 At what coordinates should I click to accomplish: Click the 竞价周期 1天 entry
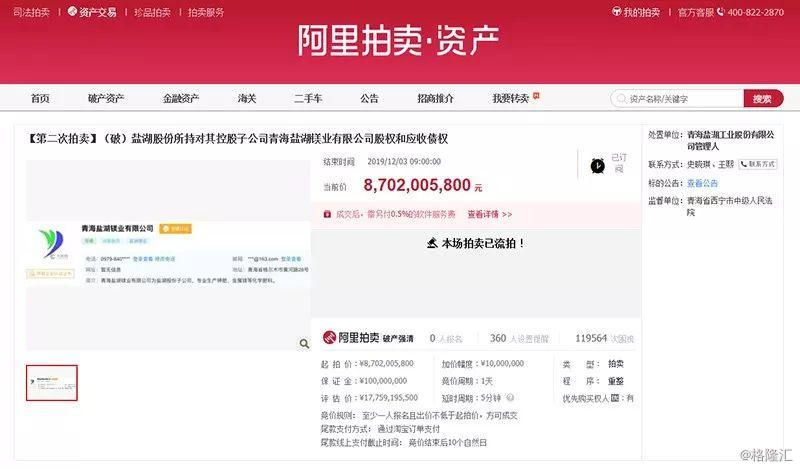[x=467, y=381]
